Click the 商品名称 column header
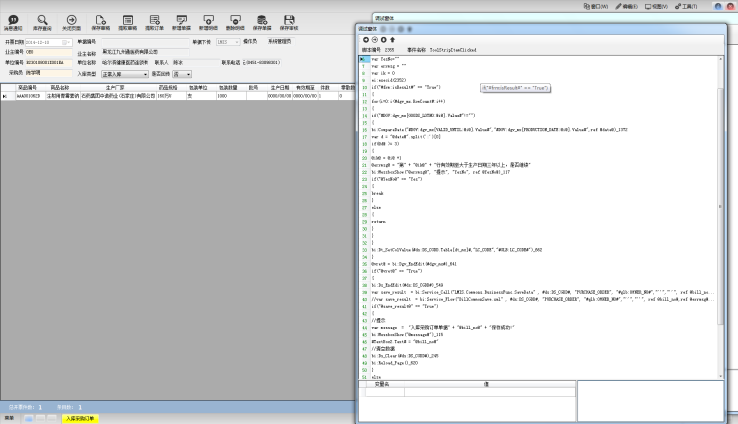The height and width of the screenshot is (424, 738). (60, 87)
